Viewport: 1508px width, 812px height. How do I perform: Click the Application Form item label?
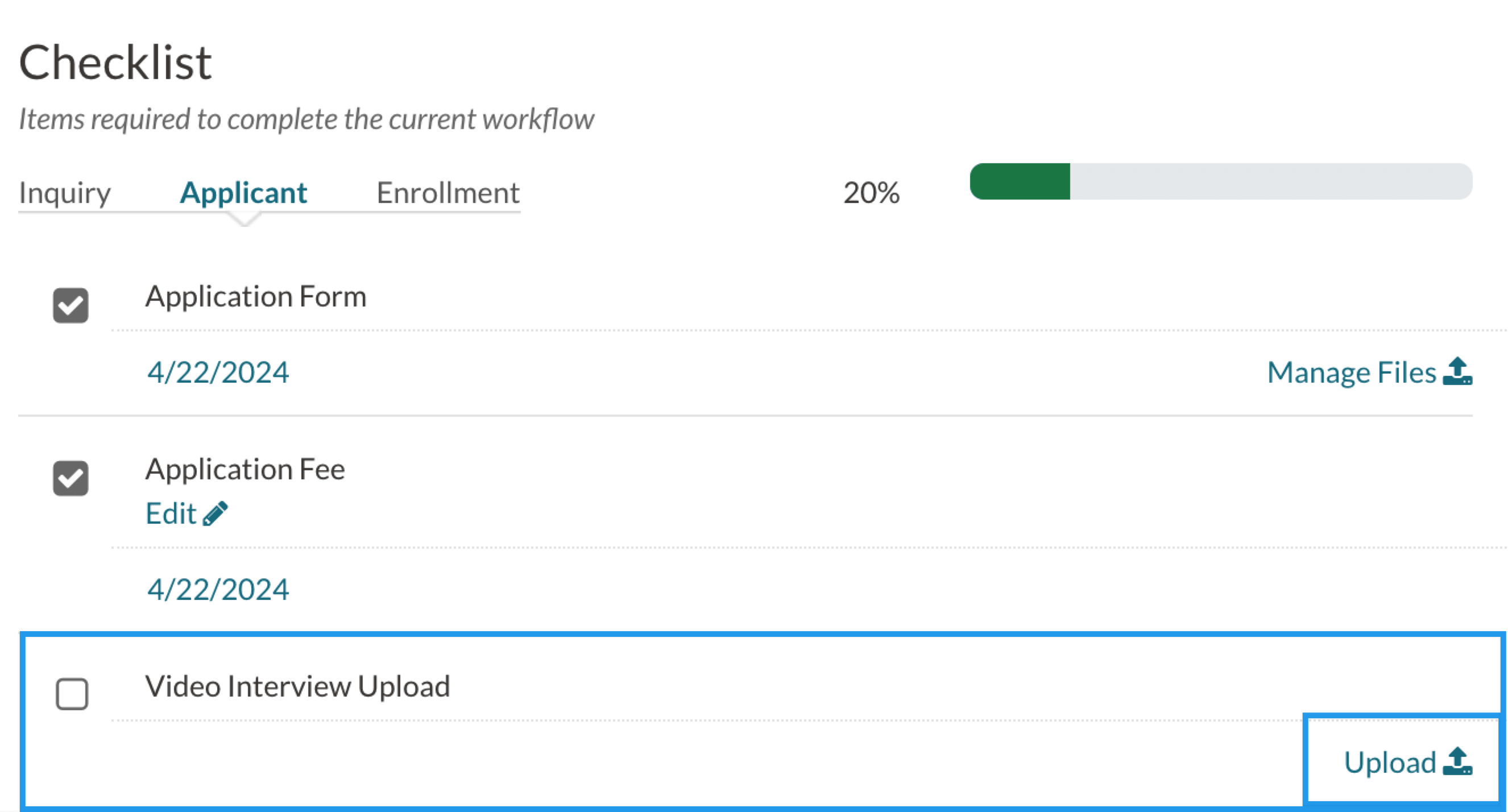(256, 296)
